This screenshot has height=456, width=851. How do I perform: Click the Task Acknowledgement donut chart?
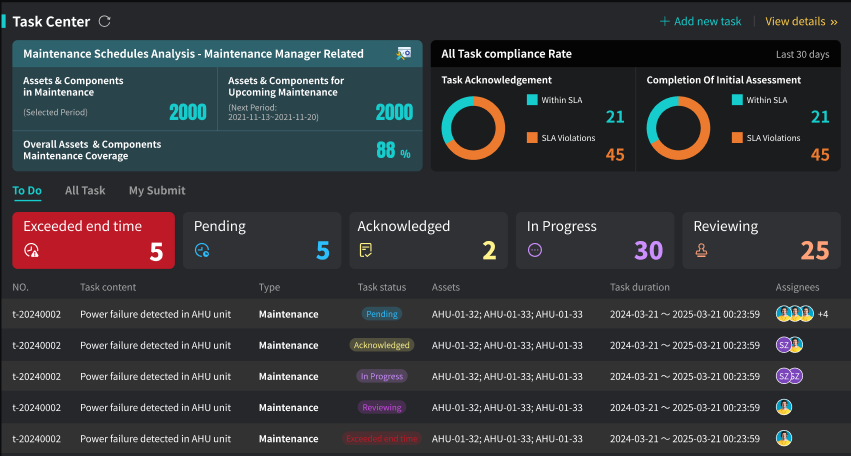tap(476, 127)
